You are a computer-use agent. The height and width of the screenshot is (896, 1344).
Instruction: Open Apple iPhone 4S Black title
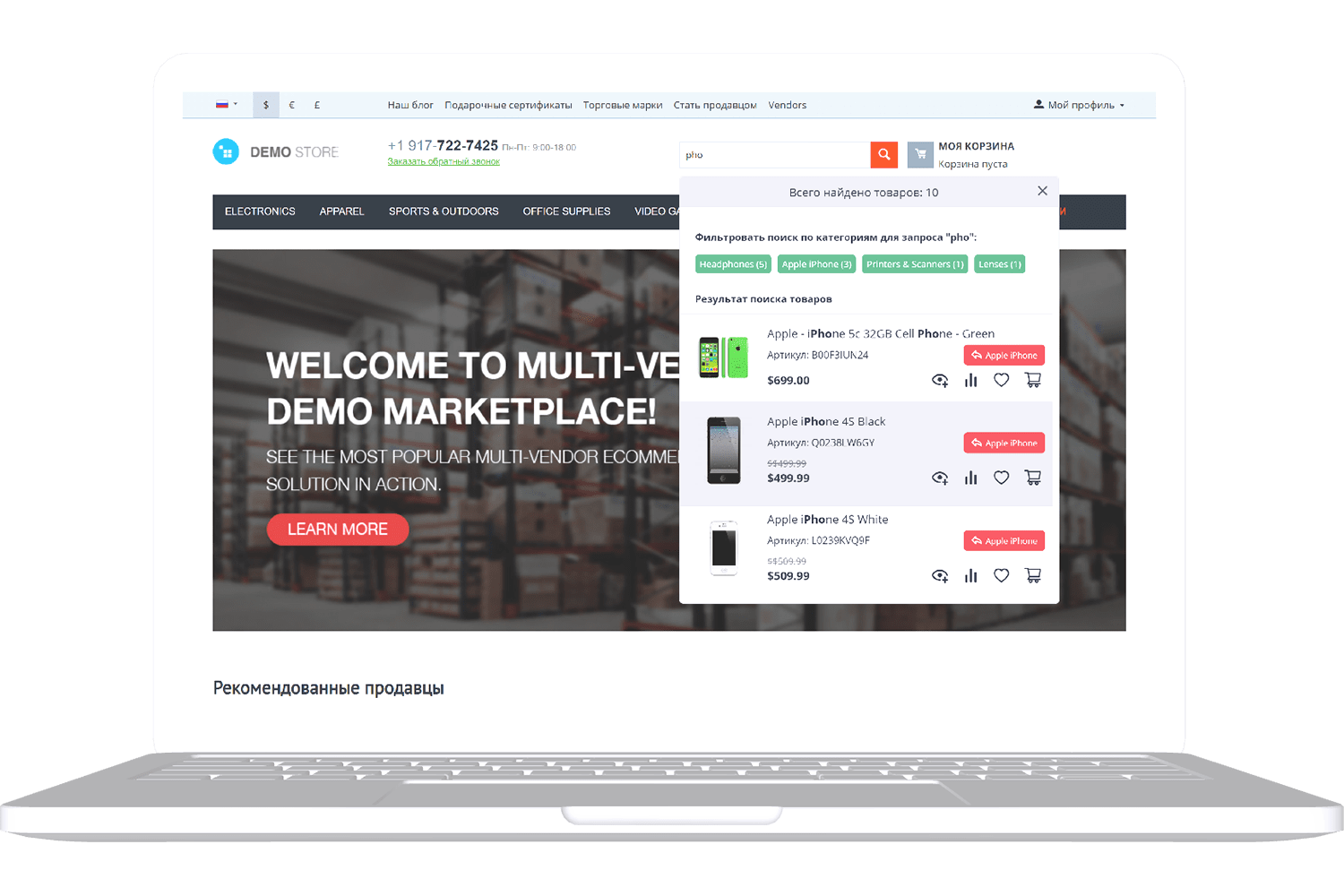click(x=826, y=421)
